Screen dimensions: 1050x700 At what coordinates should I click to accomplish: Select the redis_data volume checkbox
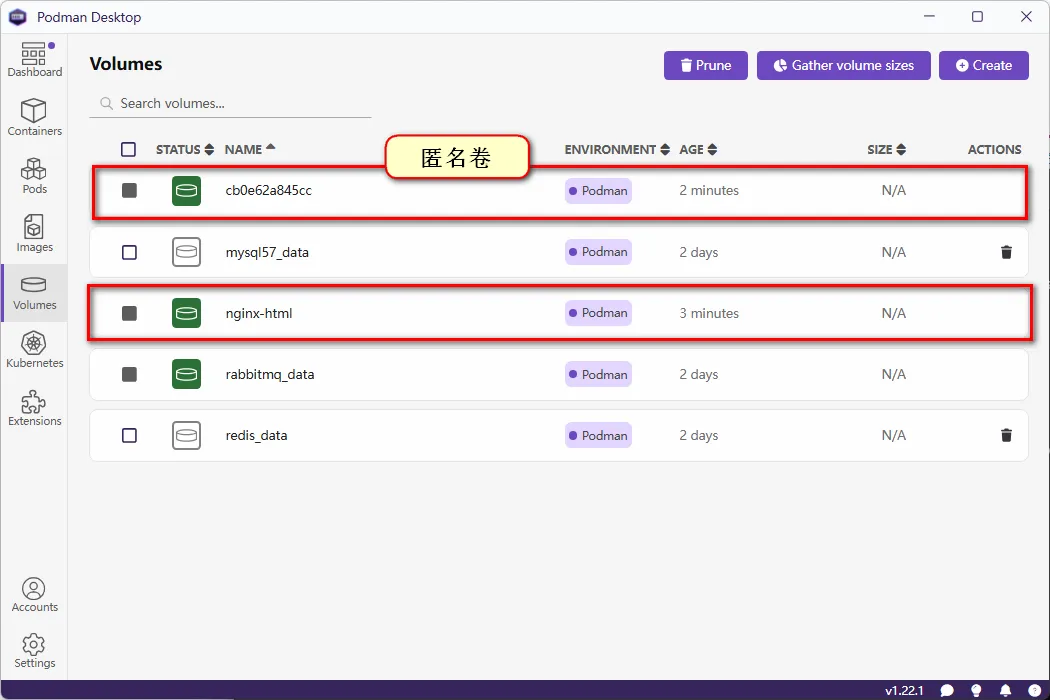pyautogui.click(x=129, y=435)
